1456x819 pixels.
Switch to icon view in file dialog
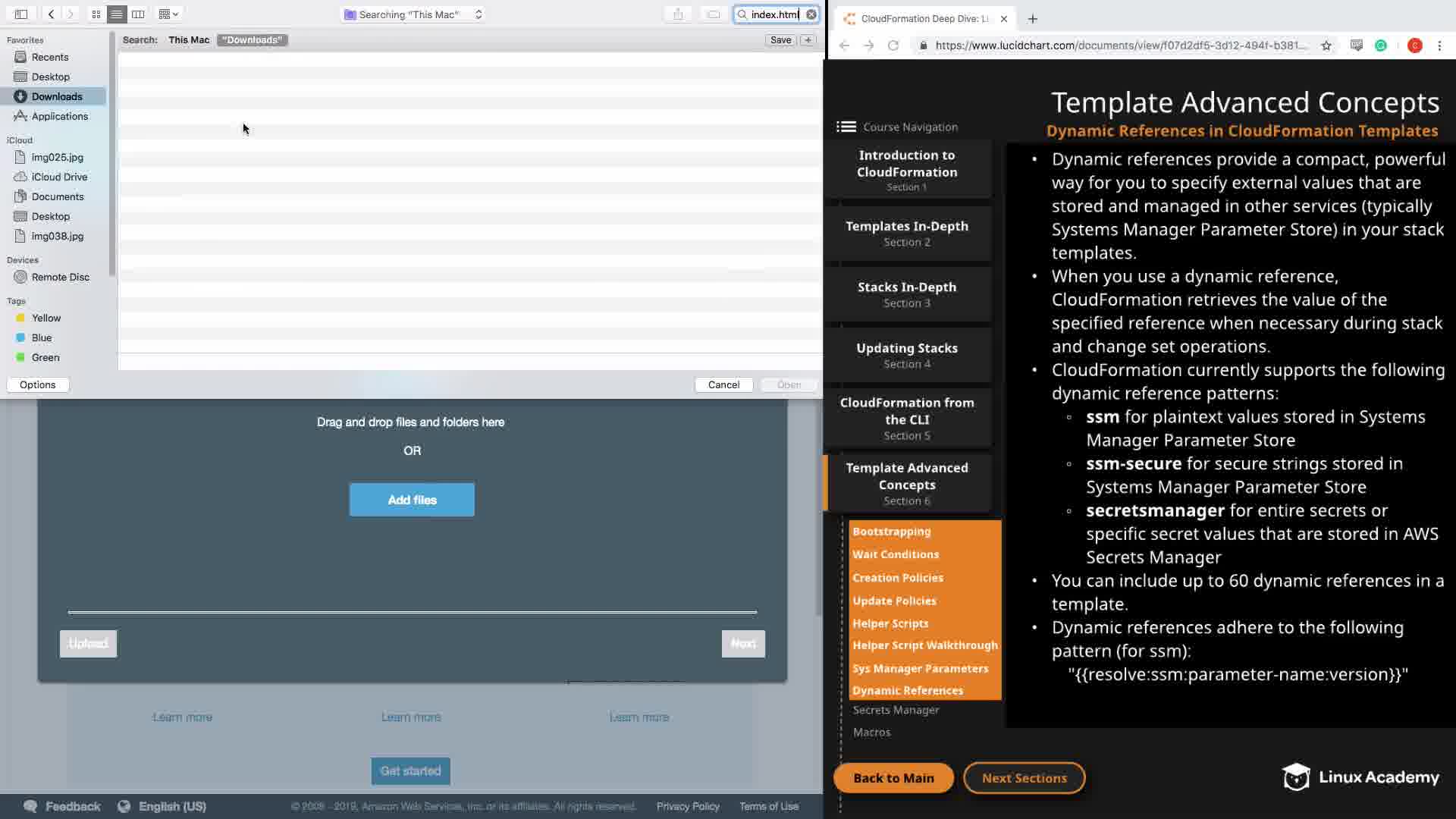[x=96, y=14]
